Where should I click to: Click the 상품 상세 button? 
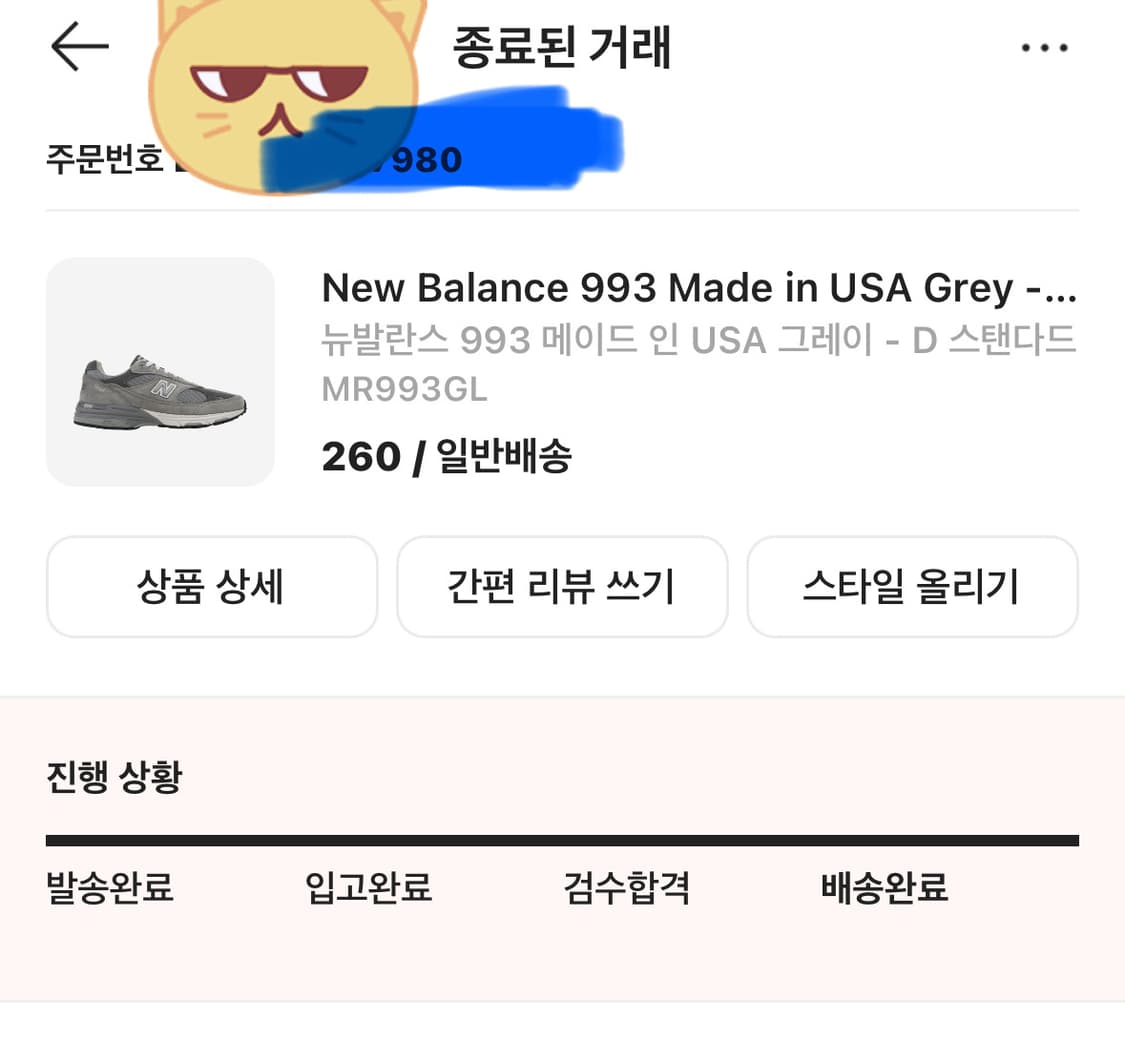click(211, 587)
